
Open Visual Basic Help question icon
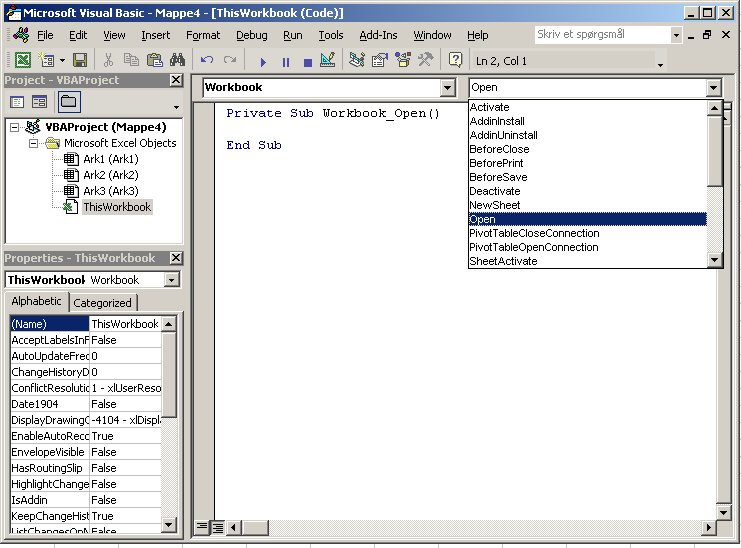(x=455, y=60)
